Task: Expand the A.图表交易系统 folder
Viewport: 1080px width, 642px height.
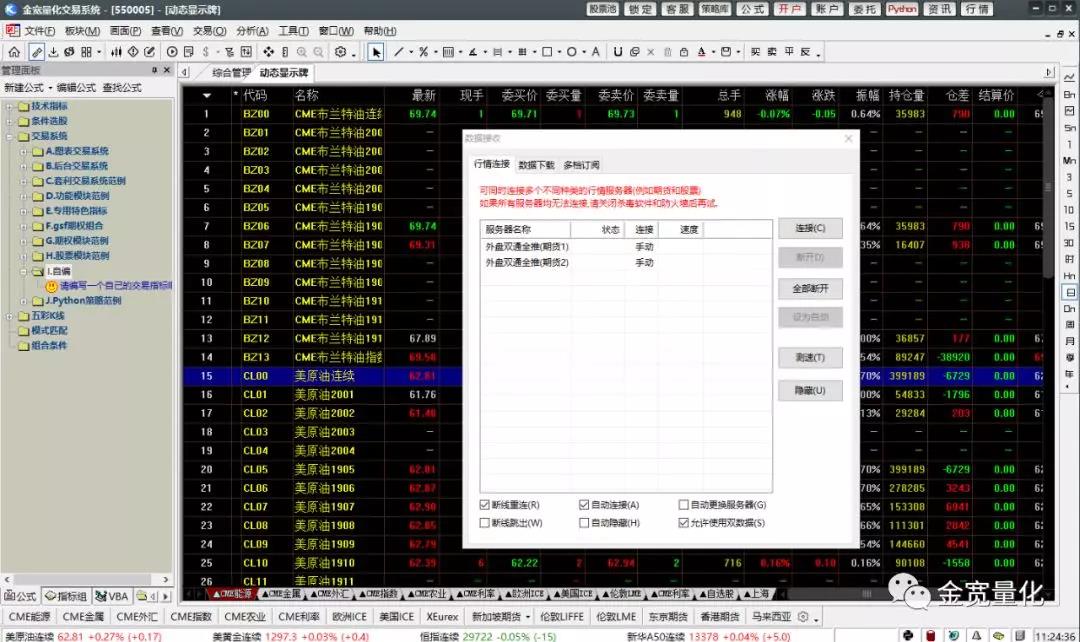Action: (x=24, y=152)
